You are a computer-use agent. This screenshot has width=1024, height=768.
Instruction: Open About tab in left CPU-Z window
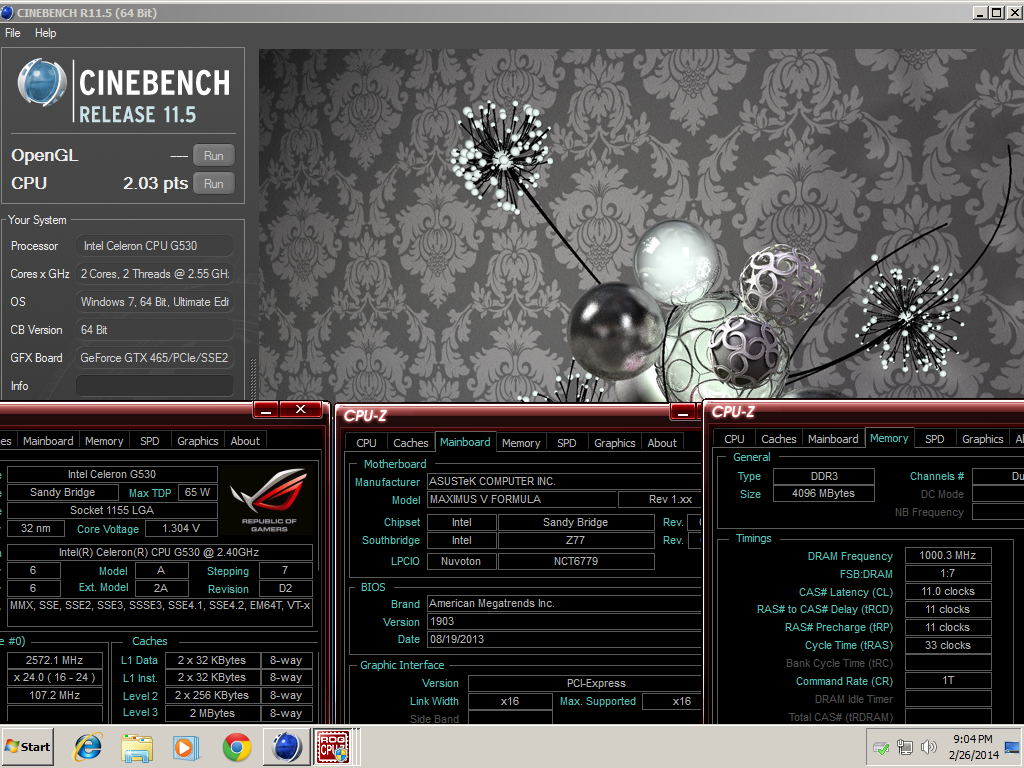245,441
